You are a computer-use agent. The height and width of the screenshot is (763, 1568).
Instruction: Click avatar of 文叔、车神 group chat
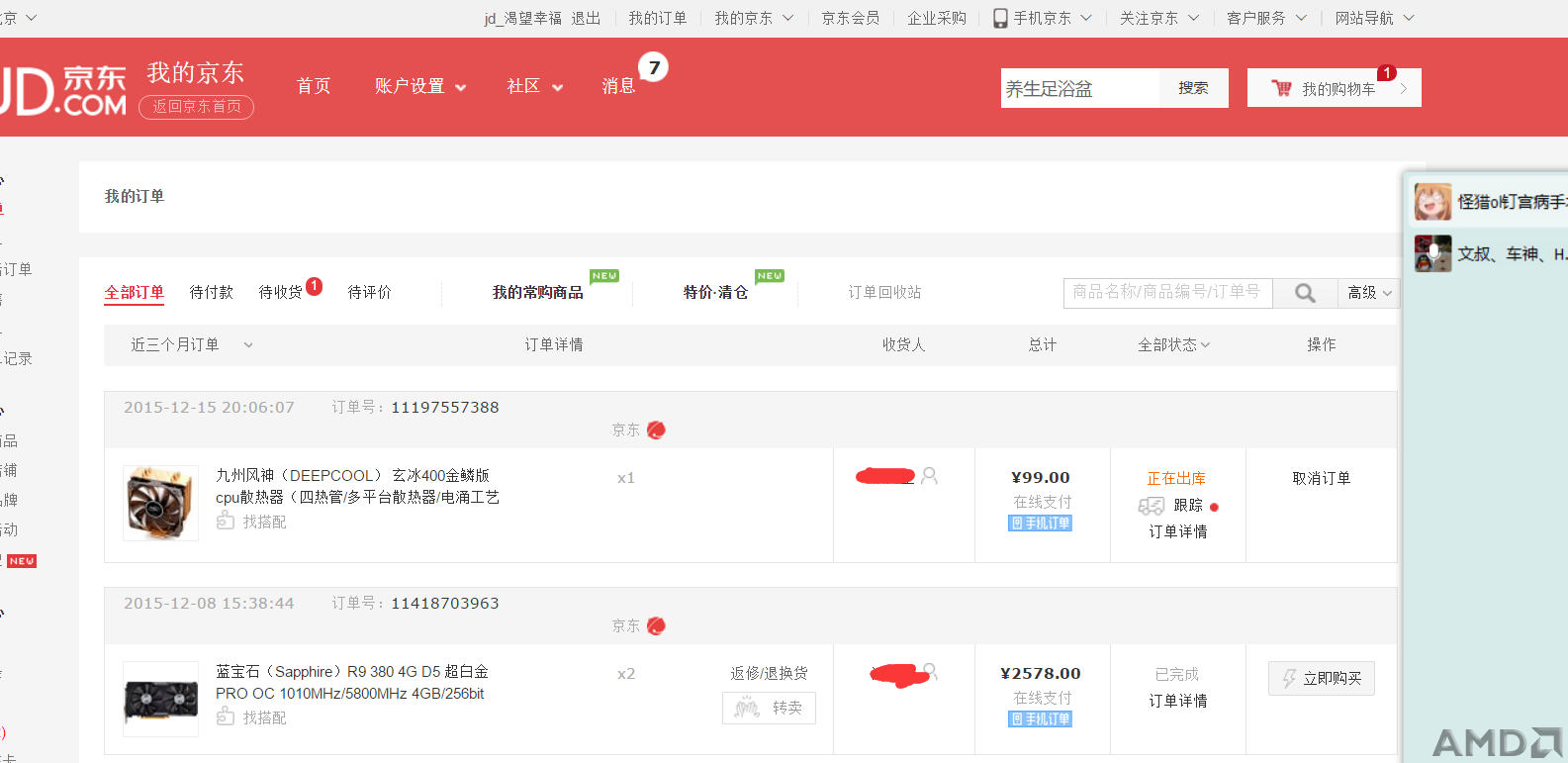click(1432, 253)
